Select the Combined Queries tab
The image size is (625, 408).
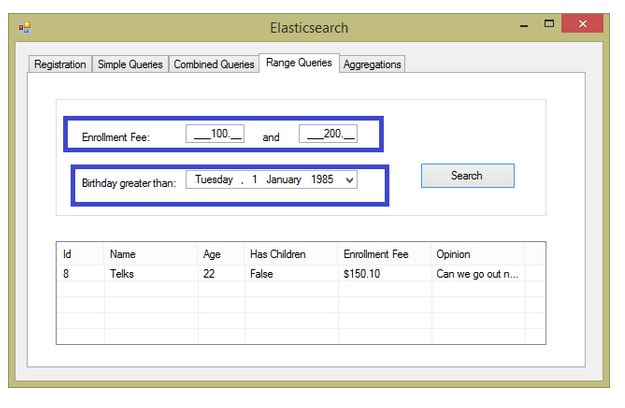214,64
